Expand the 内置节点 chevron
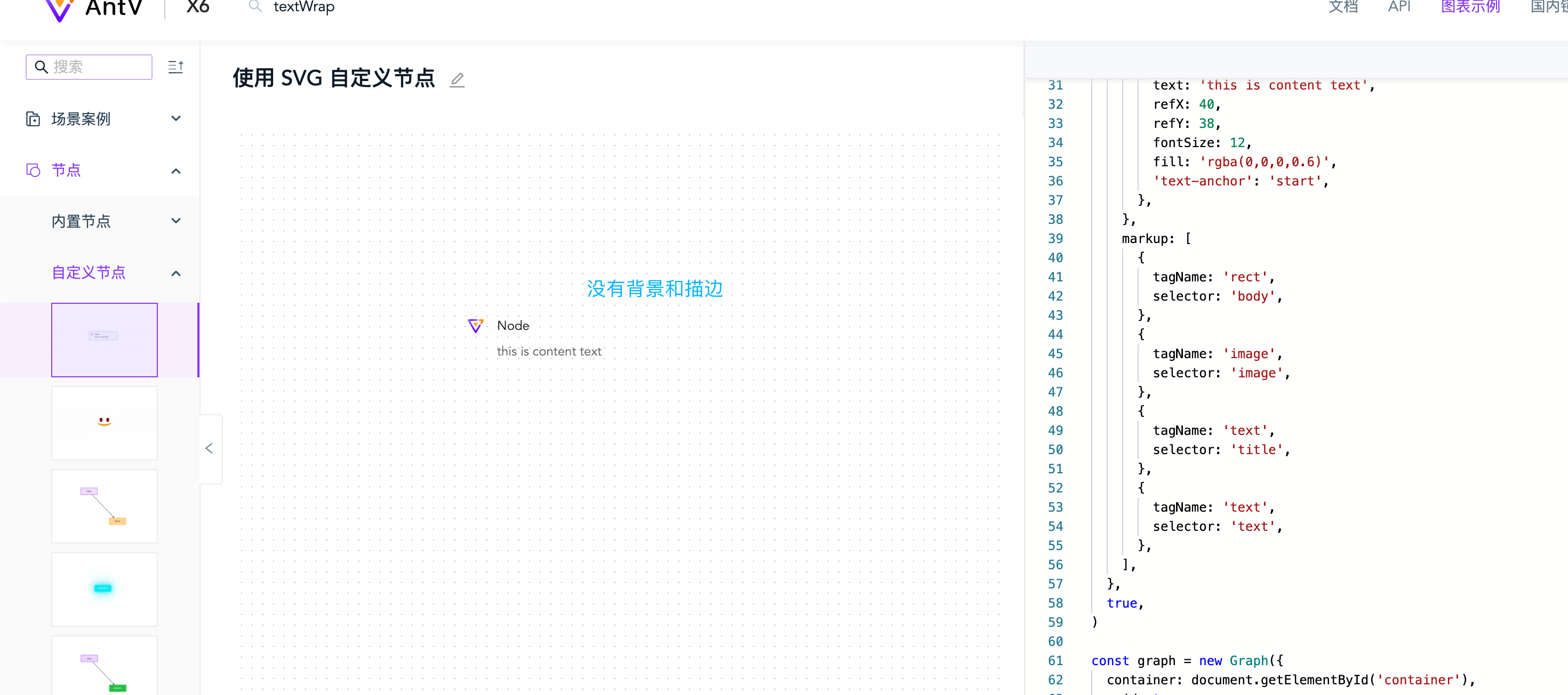This screenshot has height=695, width=1568. 176,221
